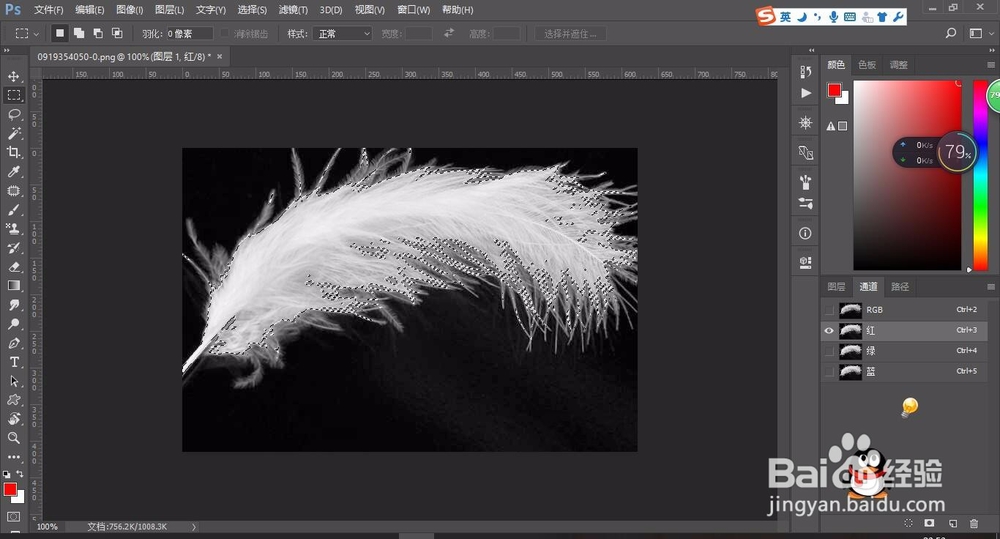
Task: Select the Crop tool
Action: pos(13,152)
